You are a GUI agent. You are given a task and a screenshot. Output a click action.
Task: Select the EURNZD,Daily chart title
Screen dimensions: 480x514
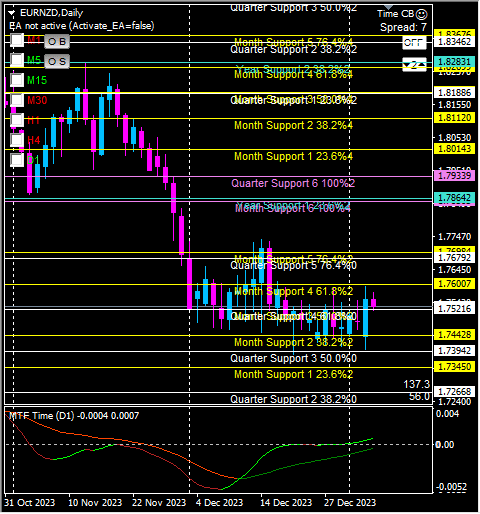(x=51, y=13)
